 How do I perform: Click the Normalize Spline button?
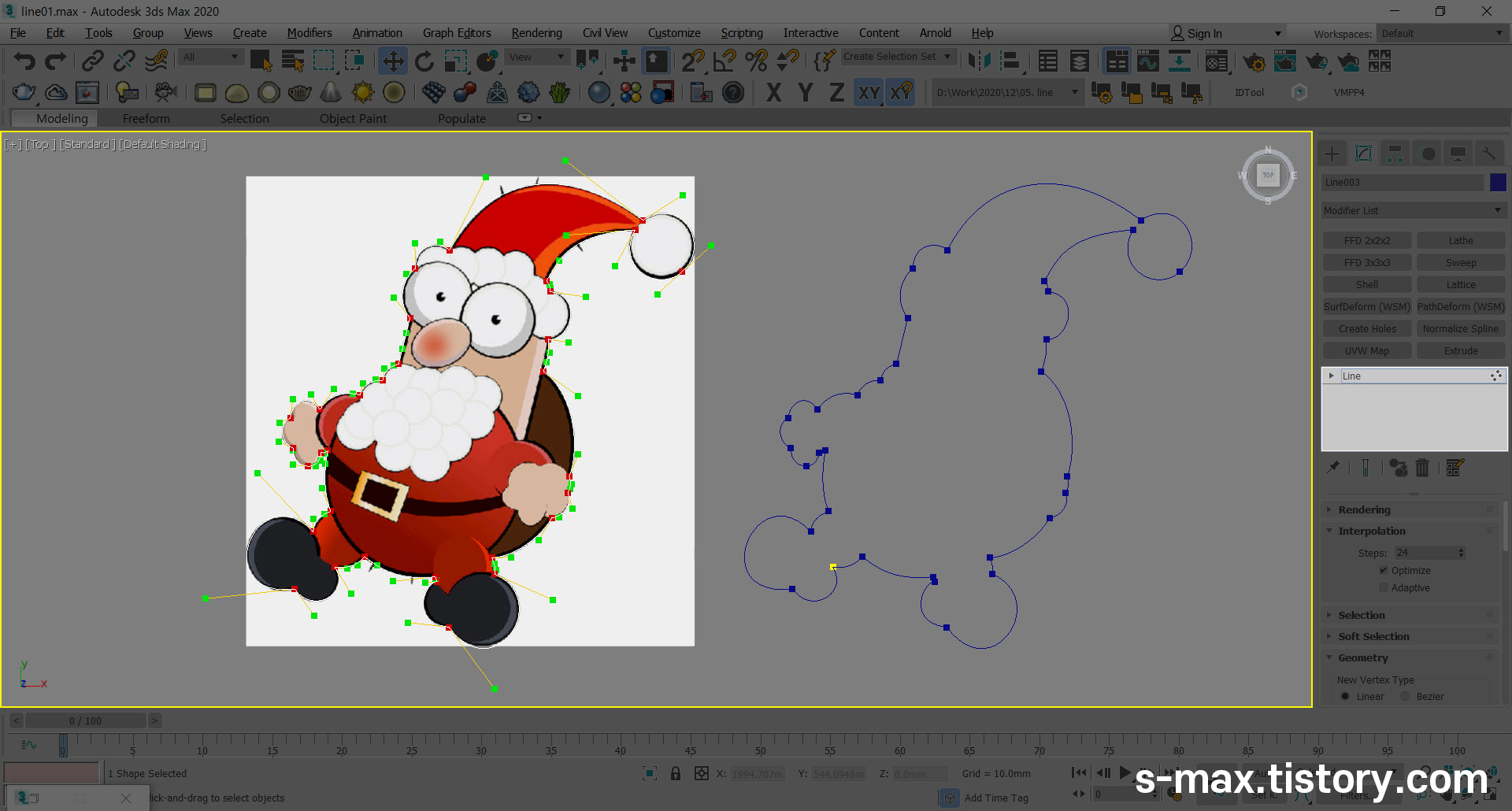pos(1460,329)
